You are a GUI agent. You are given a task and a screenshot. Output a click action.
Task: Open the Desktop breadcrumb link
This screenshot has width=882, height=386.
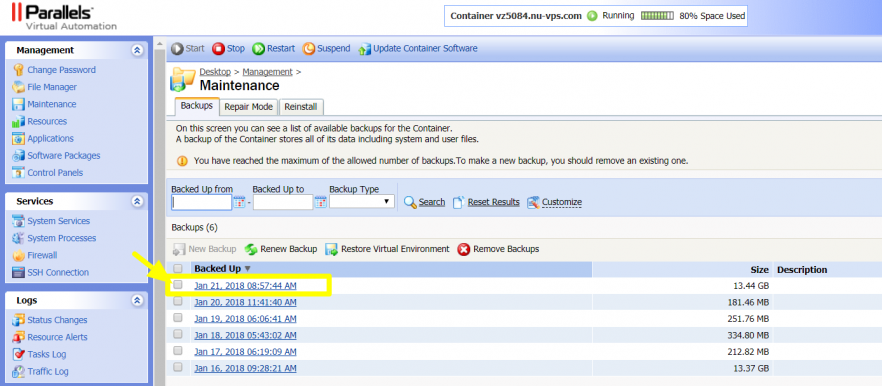[x=215, y=72]
